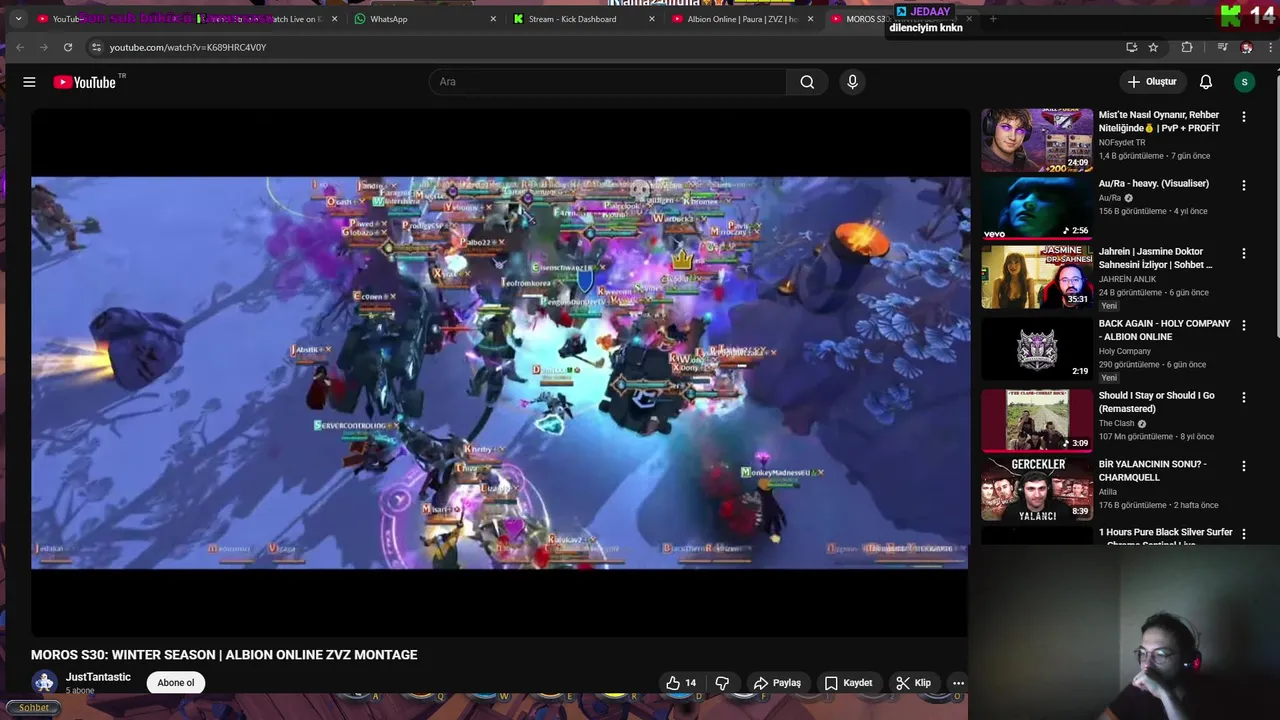Open the browser extensions puzzle icon

tap(1187, 47)
